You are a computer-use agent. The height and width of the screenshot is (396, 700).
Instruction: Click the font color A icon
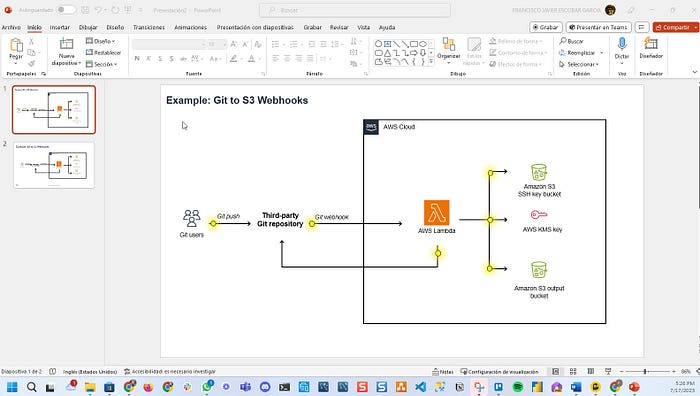(x=251, y=58)
